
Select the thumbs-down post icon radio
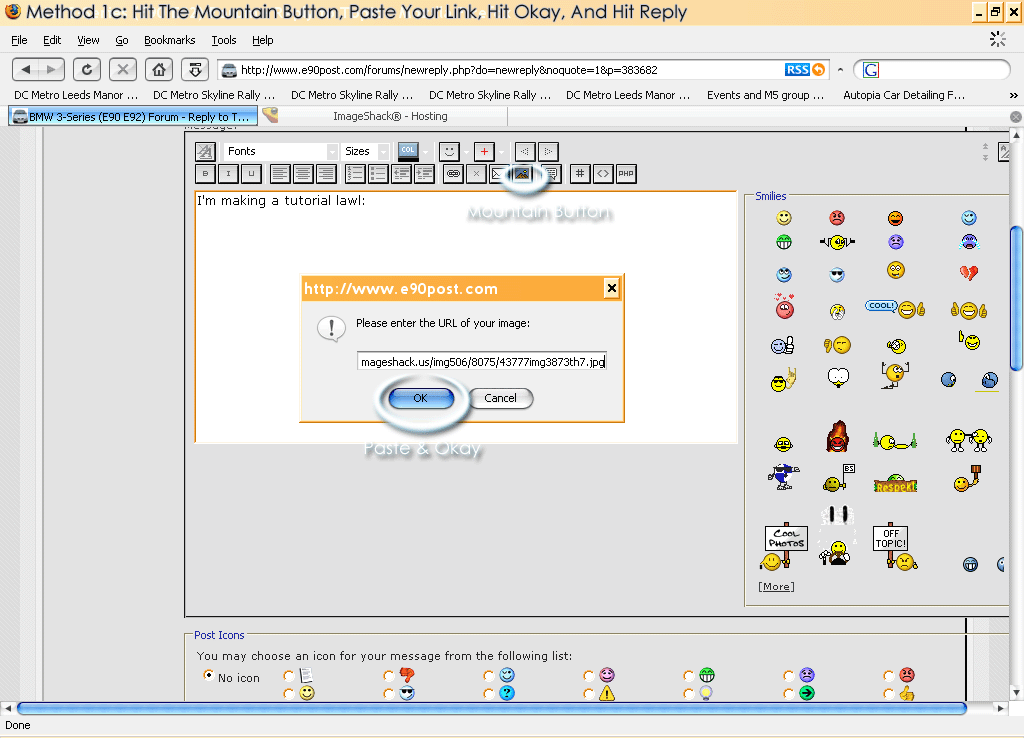[389, 675]
